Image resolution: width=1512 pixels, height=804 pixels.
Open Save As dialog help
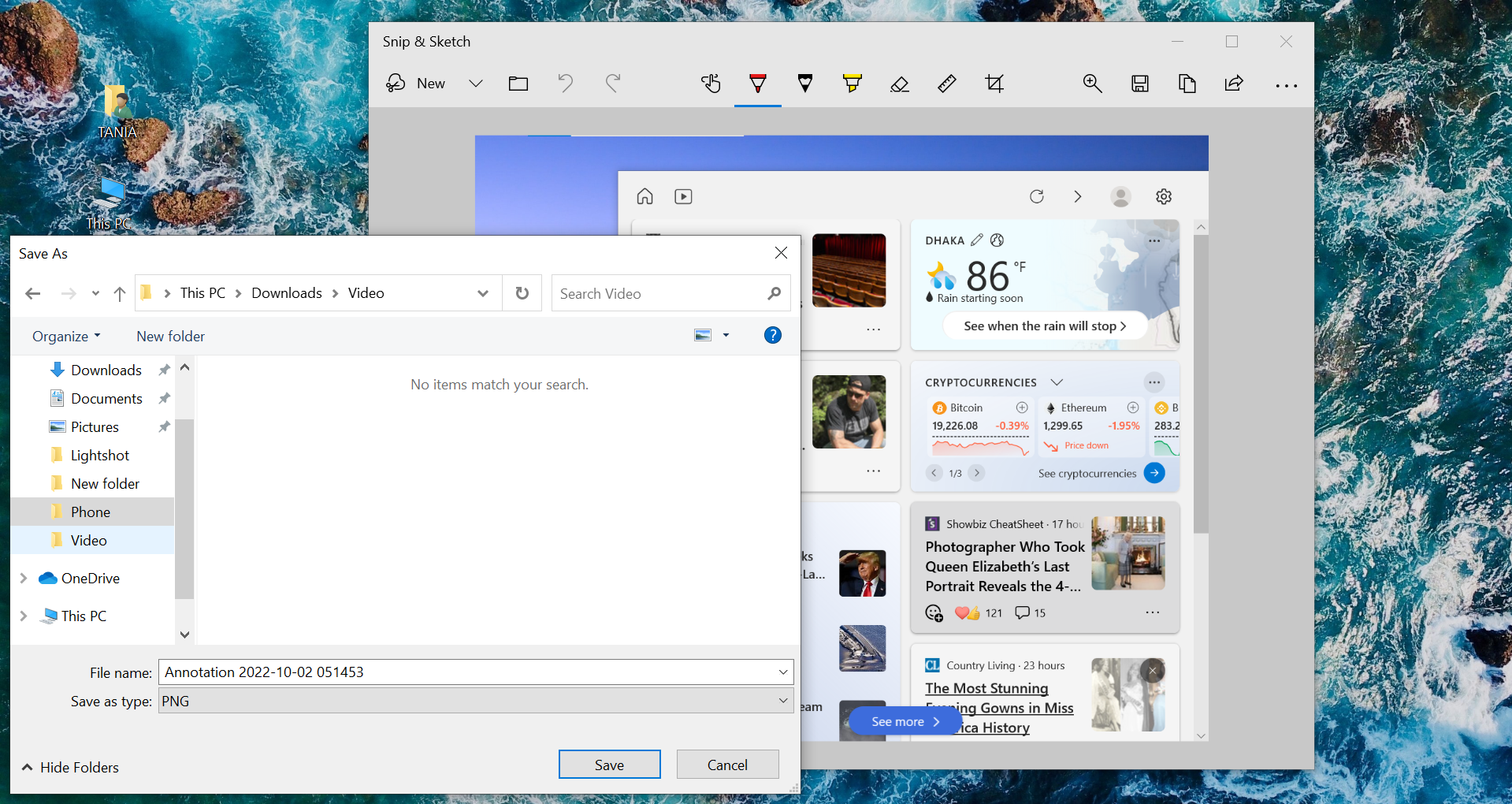click(x=773, y=336)
